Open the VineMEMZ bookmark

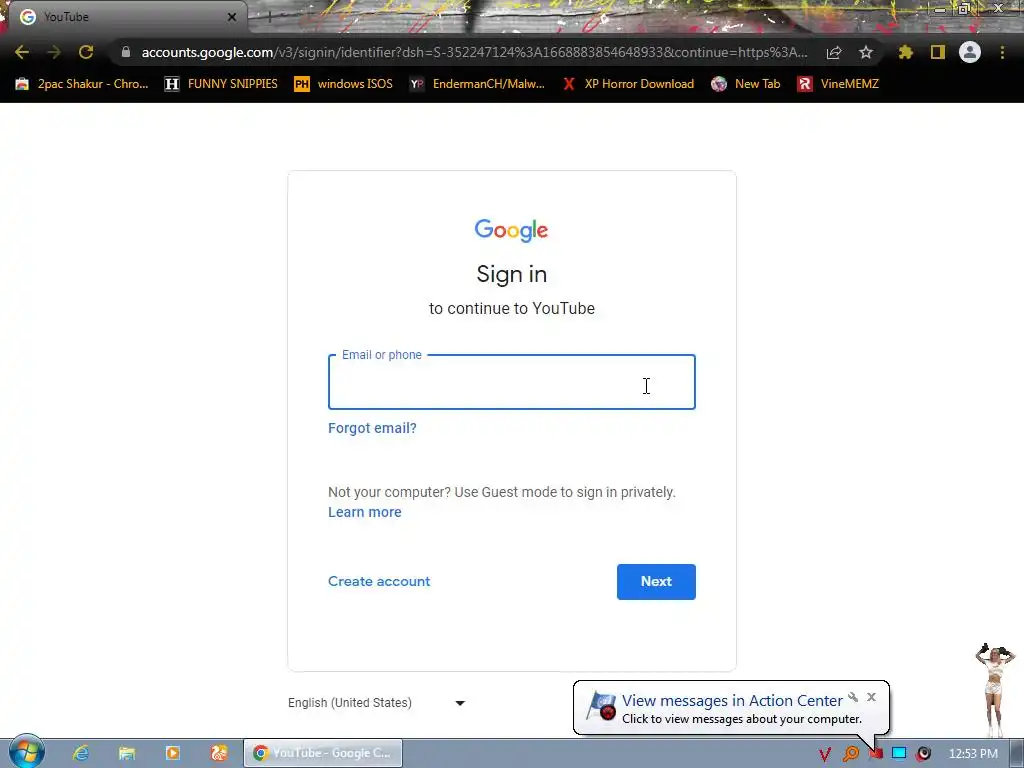838,84
